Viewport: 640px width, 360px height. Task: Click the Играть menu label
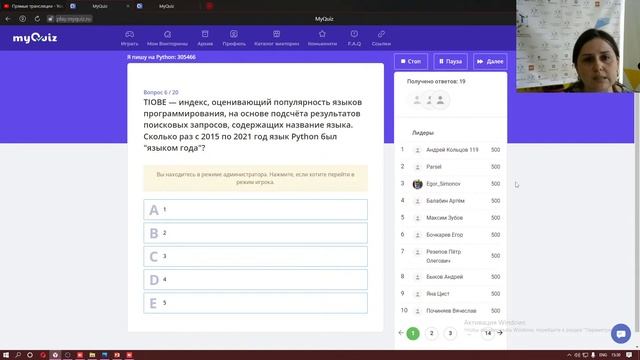click(129, 44)
